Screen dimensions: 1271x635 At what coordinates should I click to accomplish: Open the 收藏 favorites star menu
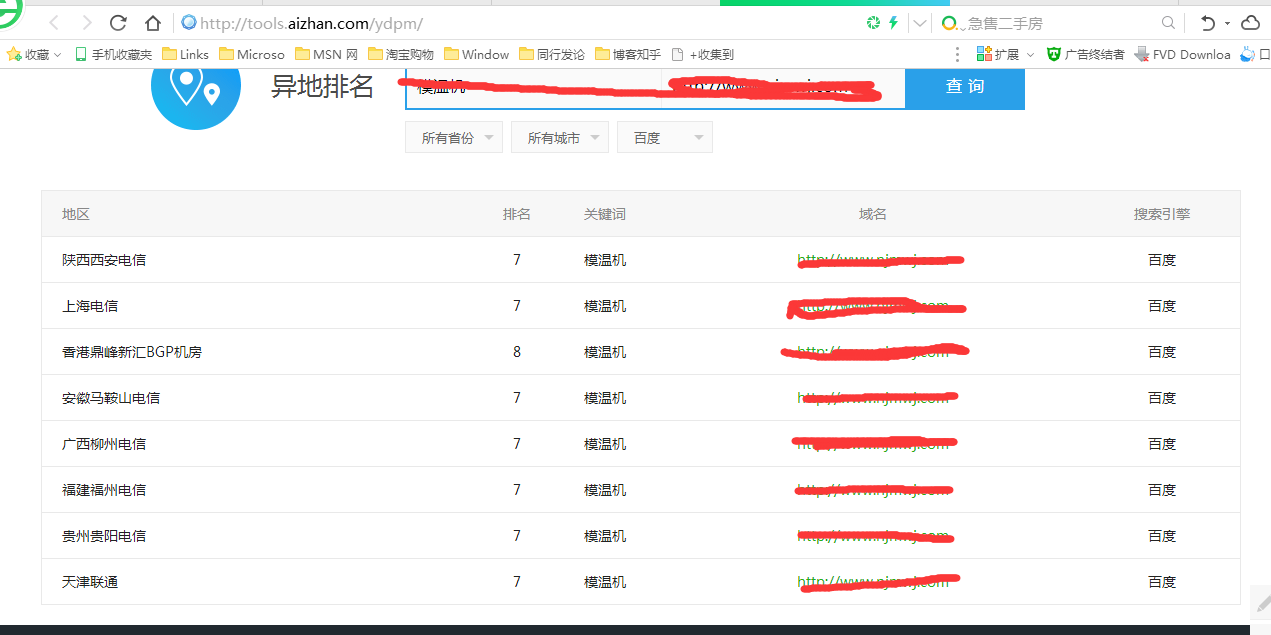34,54
